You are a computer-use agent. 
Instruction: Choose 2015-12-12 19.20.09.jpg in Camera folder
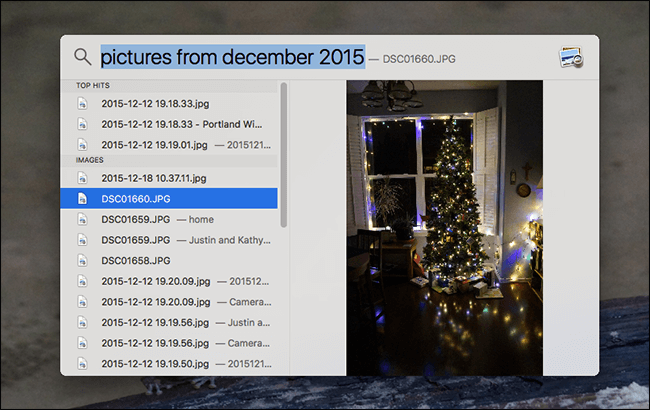coord(169,302)
